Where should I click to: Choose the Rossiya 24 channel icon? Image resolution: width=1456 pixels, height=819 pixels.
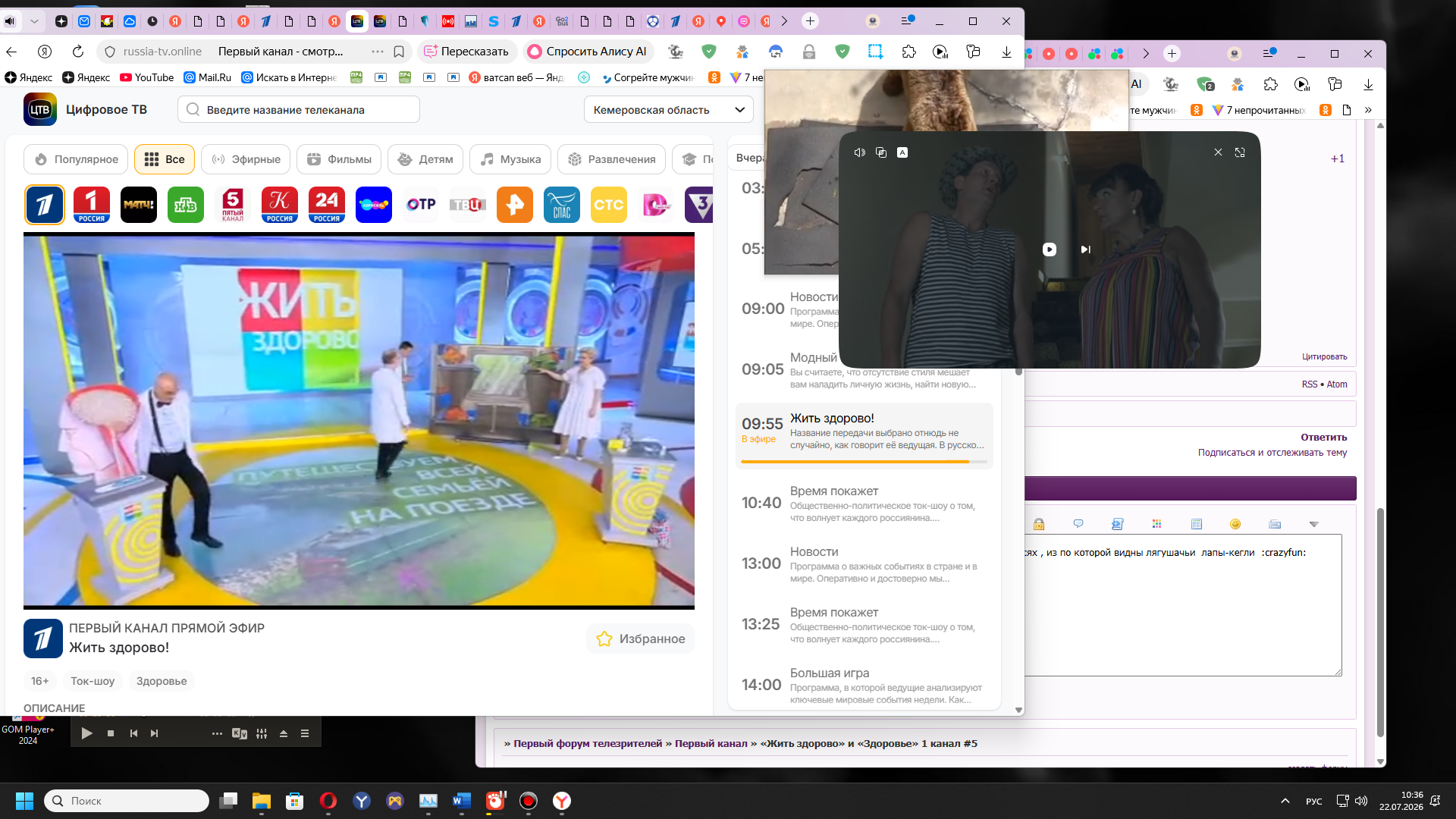[327, 205]
